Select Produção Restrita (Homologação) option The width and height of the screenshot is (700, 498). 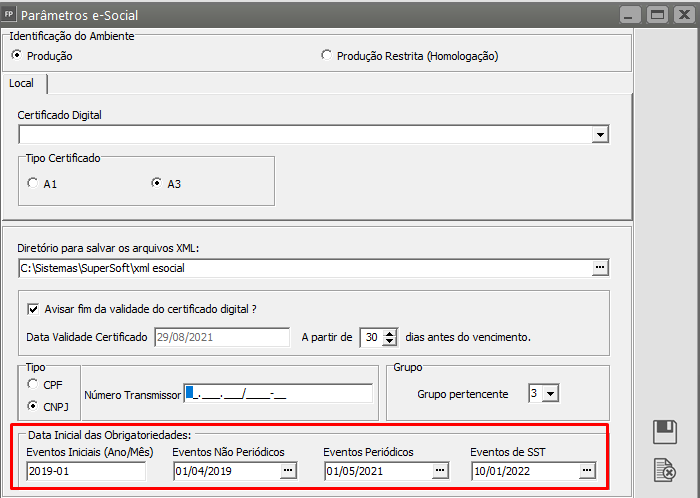click(x=326, y=56)
